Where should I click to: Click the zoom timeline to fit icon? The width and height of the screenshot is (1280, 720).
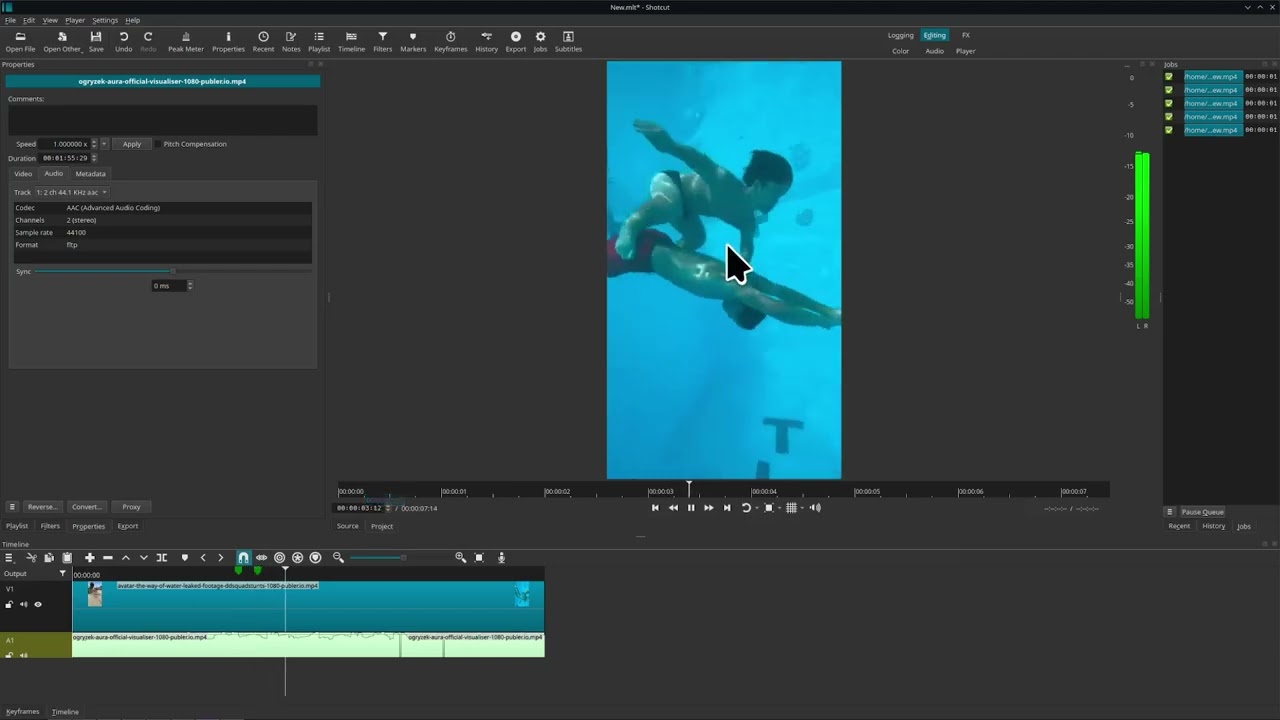pos(479,558)
